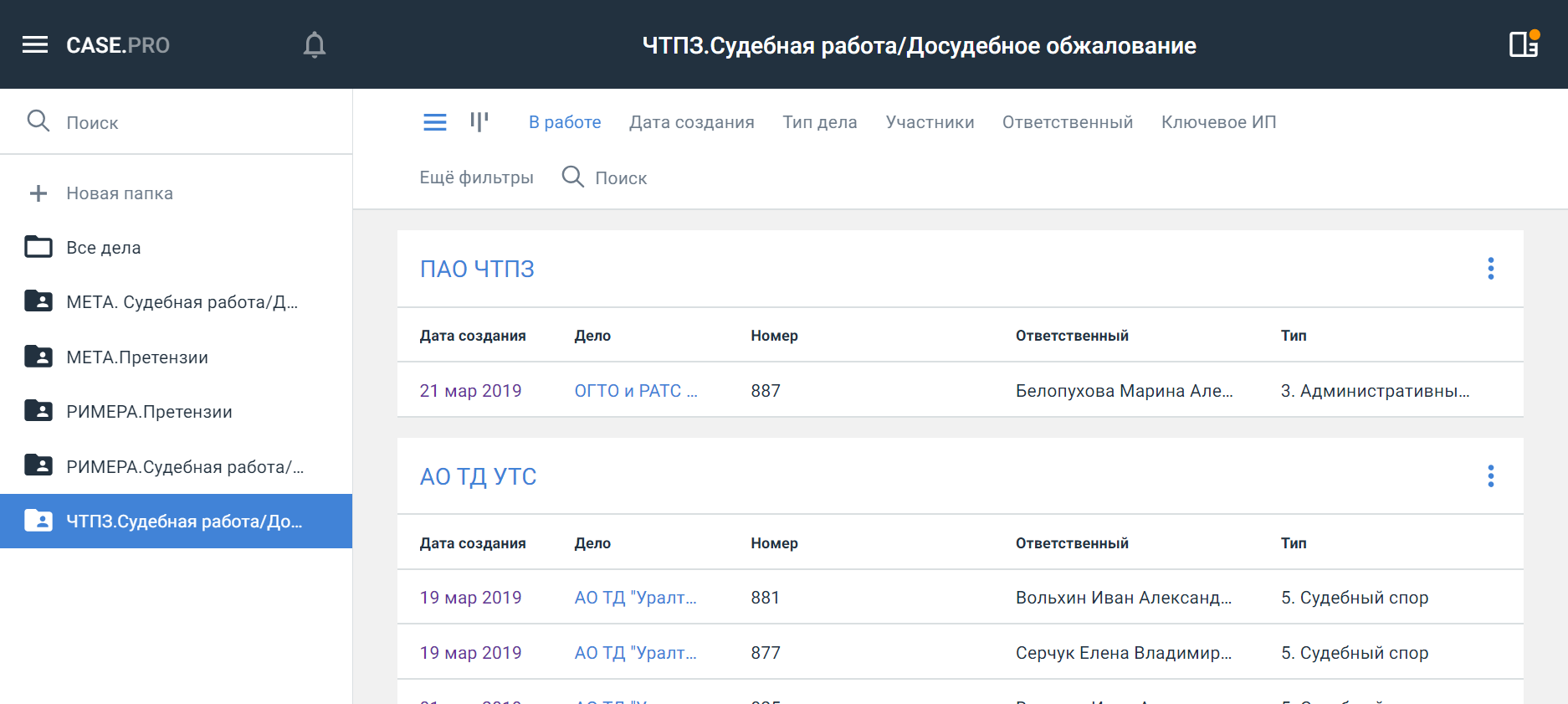Click date 21 мар 2019
Viewport: 1568px width, 704px height.
(470, 391)
